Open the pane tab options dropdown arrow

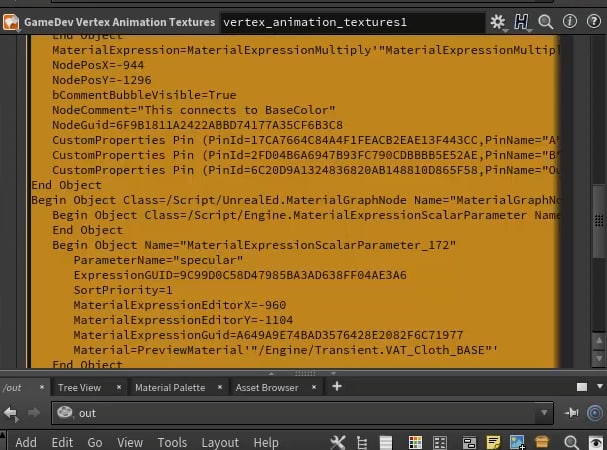(600, 386)
